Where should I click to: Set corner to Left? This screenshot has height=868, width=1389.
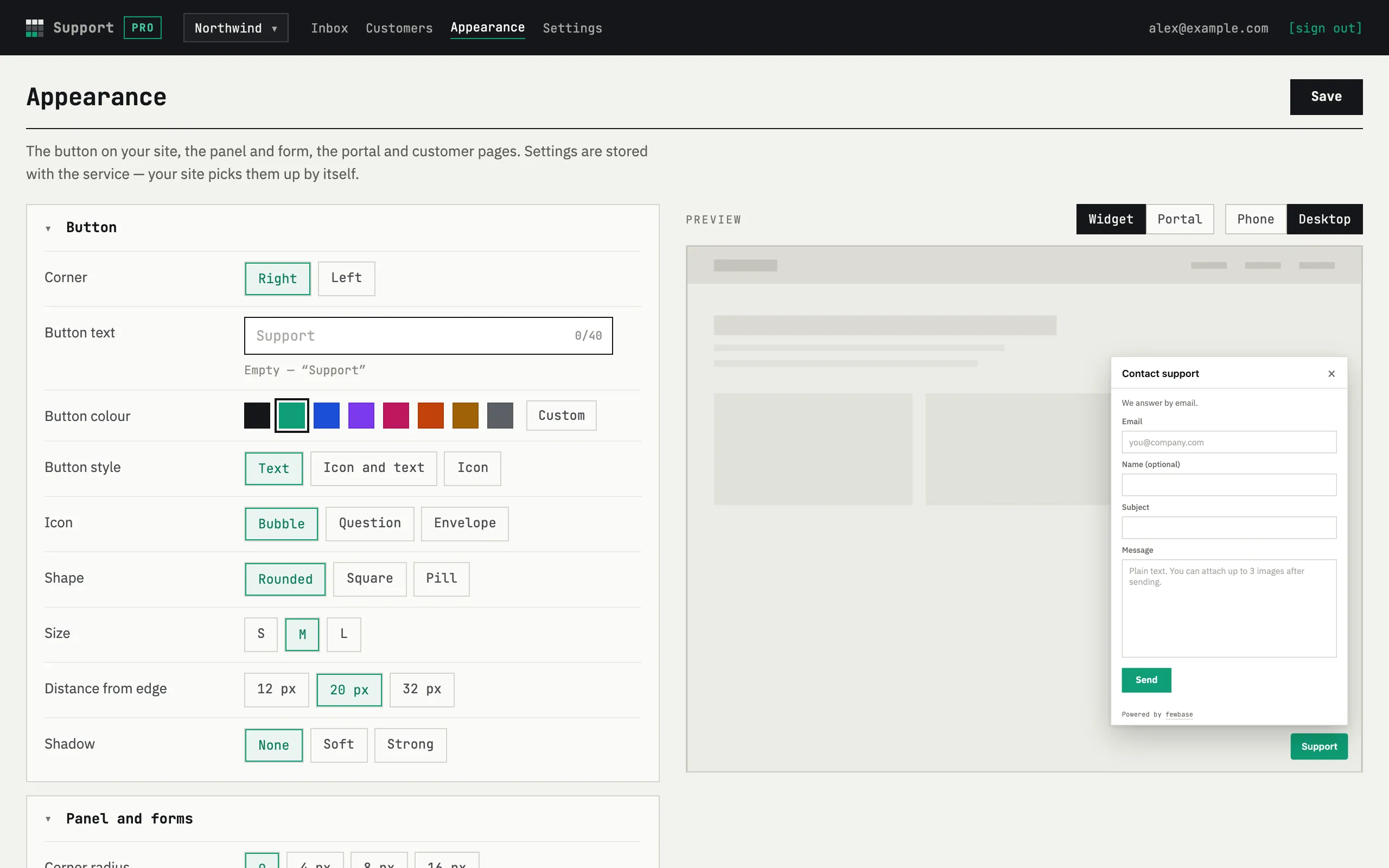point(346,278)
